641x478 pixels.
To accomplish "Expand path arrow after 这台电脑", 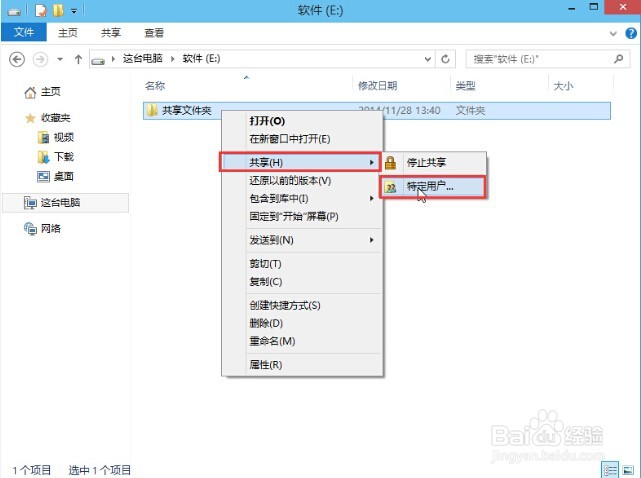I will [173, 59].
